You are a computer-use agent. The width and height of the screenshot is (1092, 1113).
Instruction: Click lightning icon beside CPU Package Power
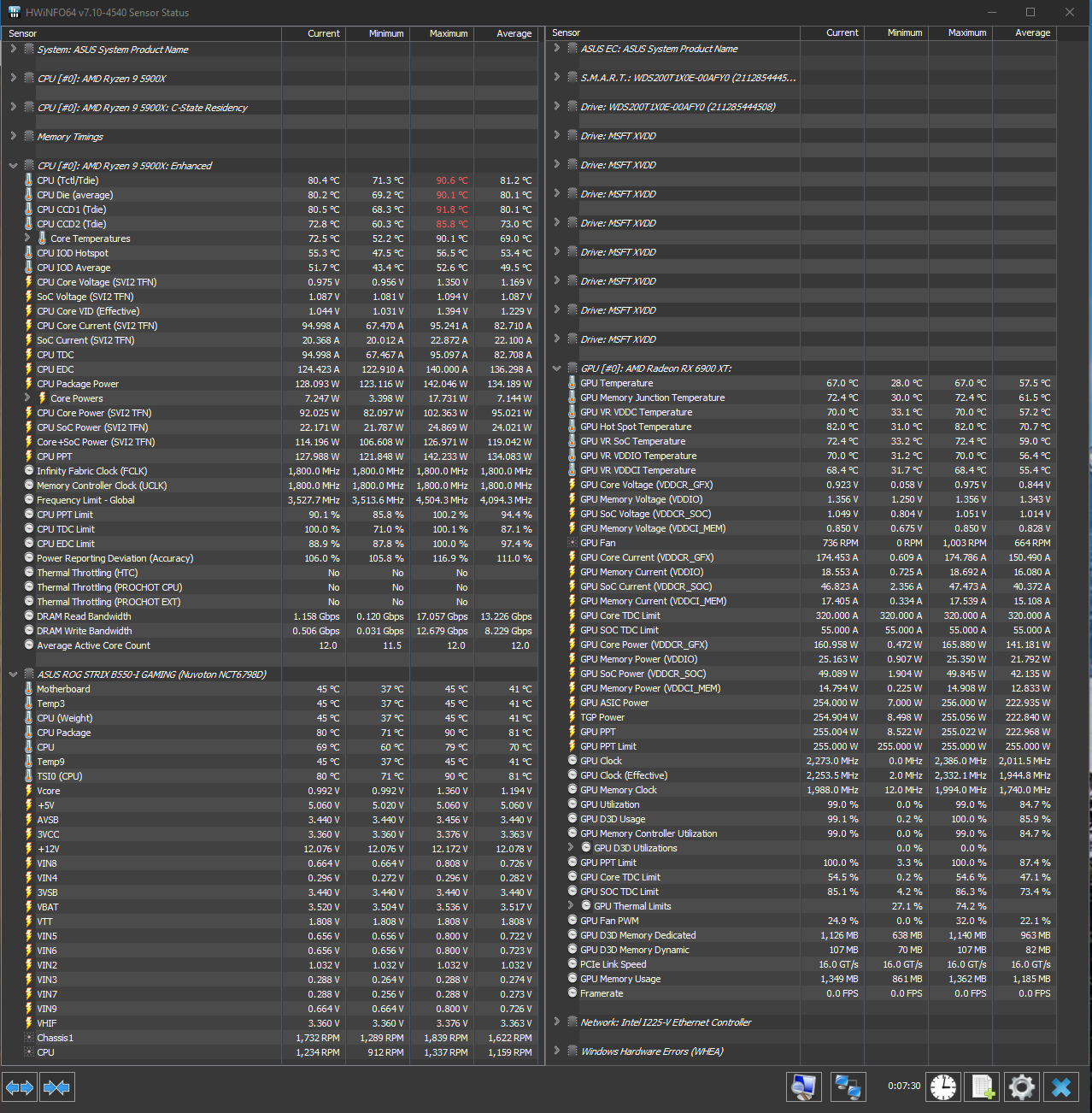(x=29, y=384)
